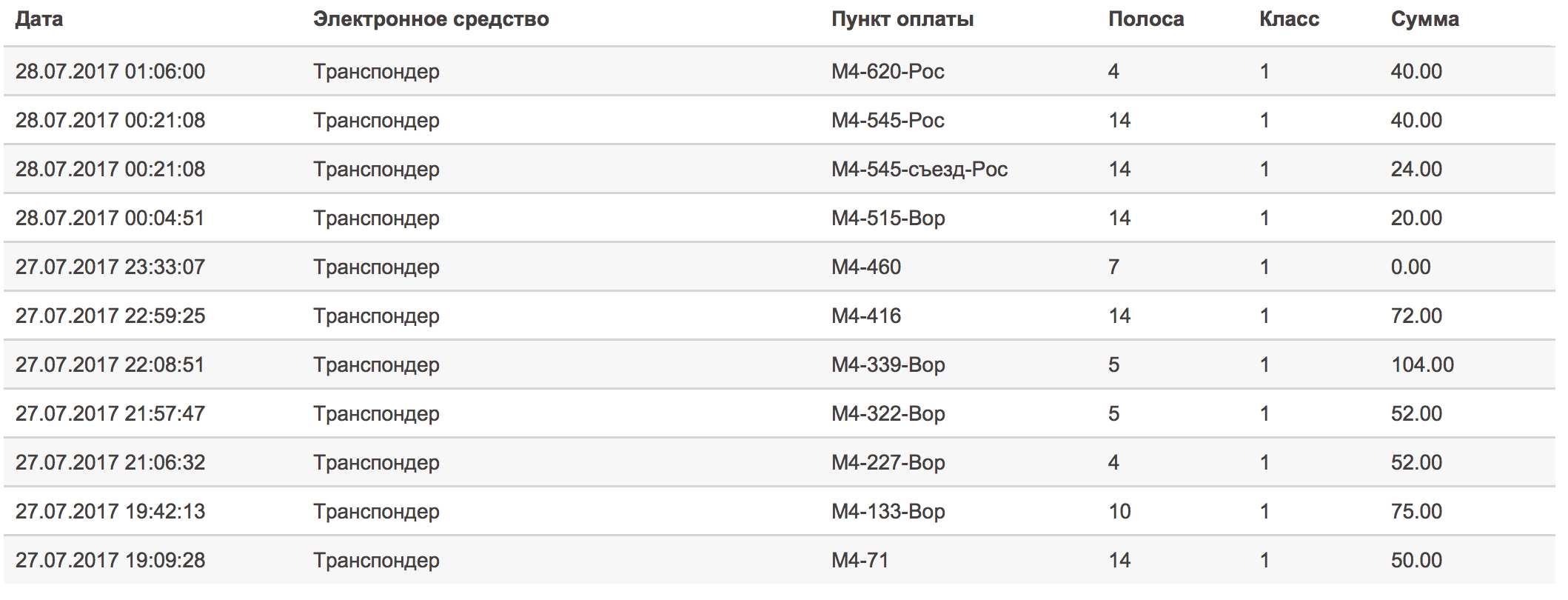Sort by the Полоса column header
The image size is (1568, 600).
pos(1146,19)
